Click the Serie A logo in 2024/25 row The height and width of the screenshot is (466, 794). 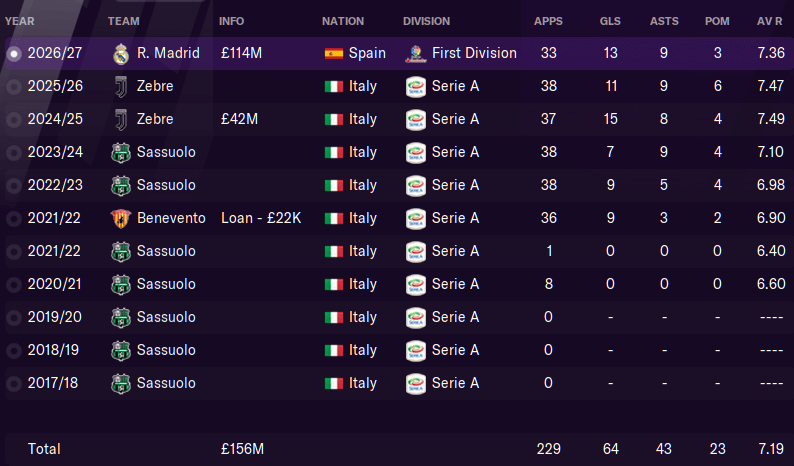(416, 120)
